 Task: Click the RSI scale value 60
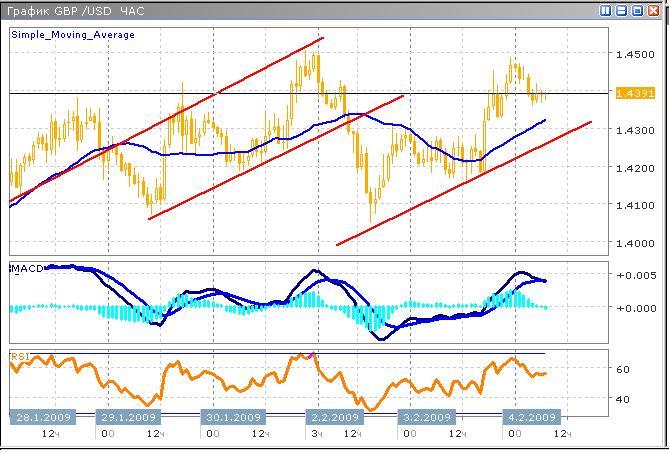coord(622,369)
